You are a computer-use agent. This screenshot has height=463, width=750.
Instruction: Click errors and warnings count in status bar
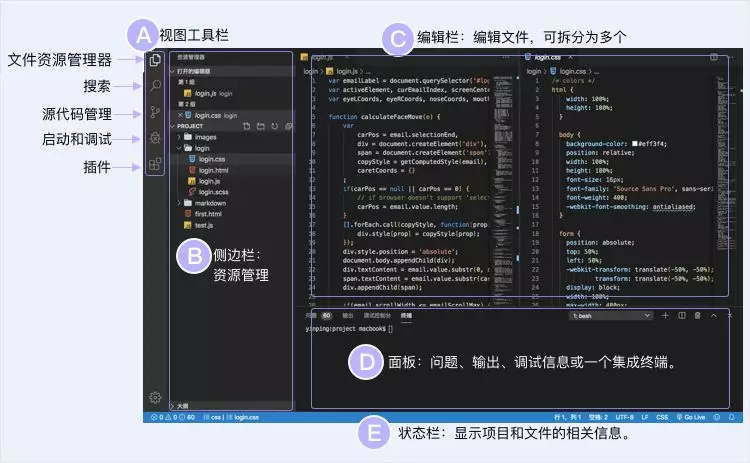173,417
